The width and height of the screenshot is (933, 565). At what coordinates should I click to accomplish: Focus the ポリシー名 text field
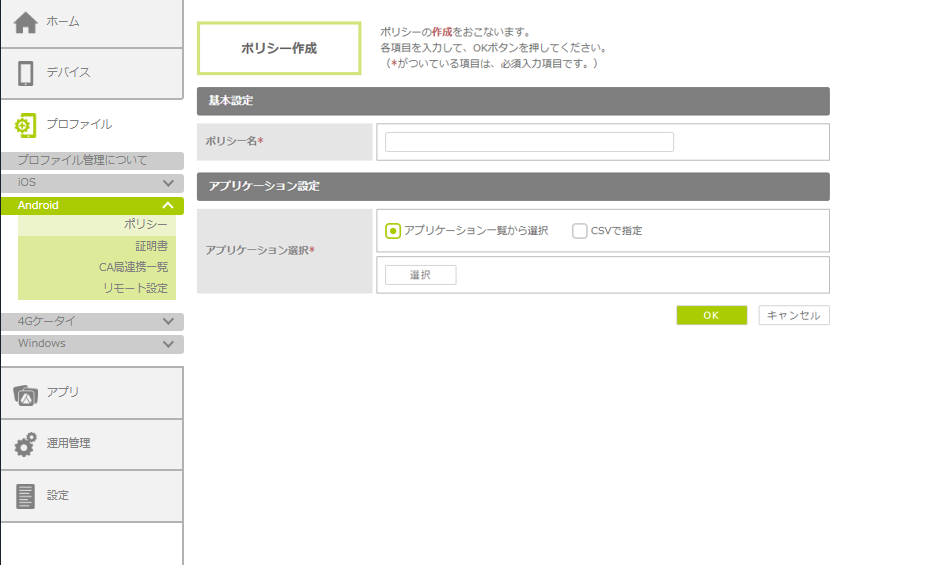(x=529, y=142)
